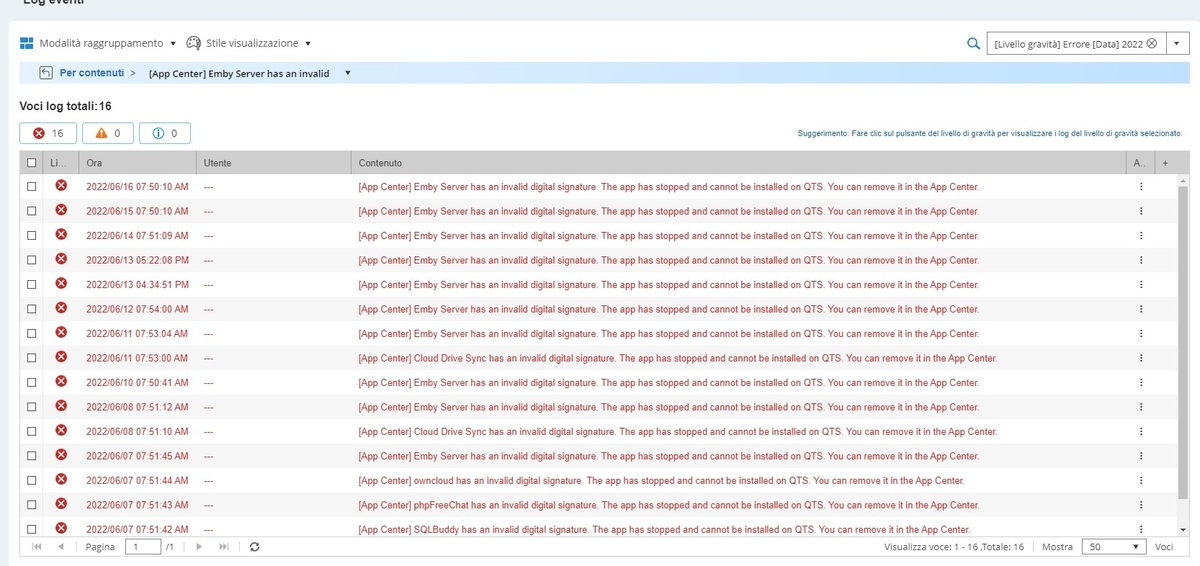This screenshot has width=1200, height=566.
Task: Open actions menu for 2022/06/08 07:51:12 AM entry
Action: [x=1140, y=407]
